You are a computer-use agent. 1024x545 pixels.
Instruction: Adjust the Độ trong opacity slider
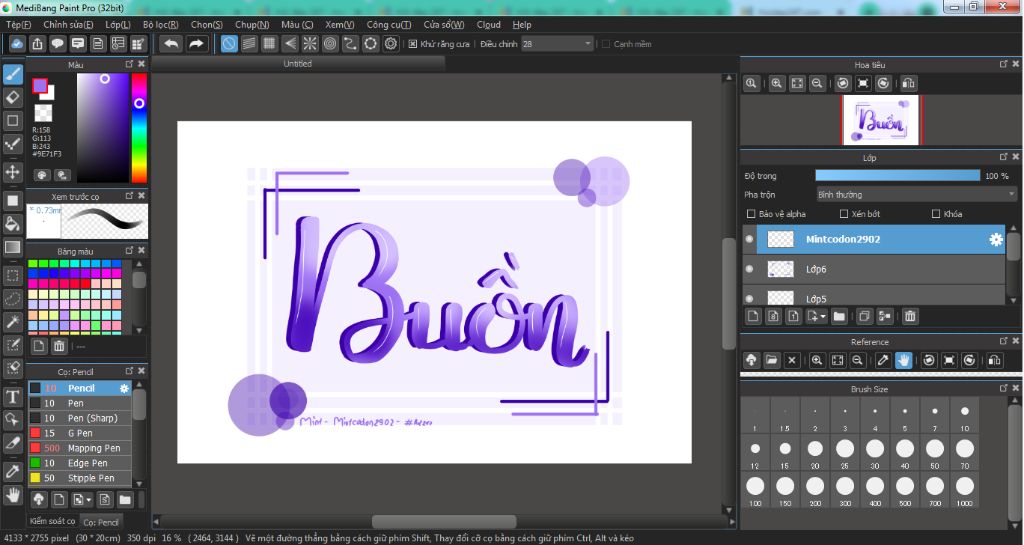(897, 176)
